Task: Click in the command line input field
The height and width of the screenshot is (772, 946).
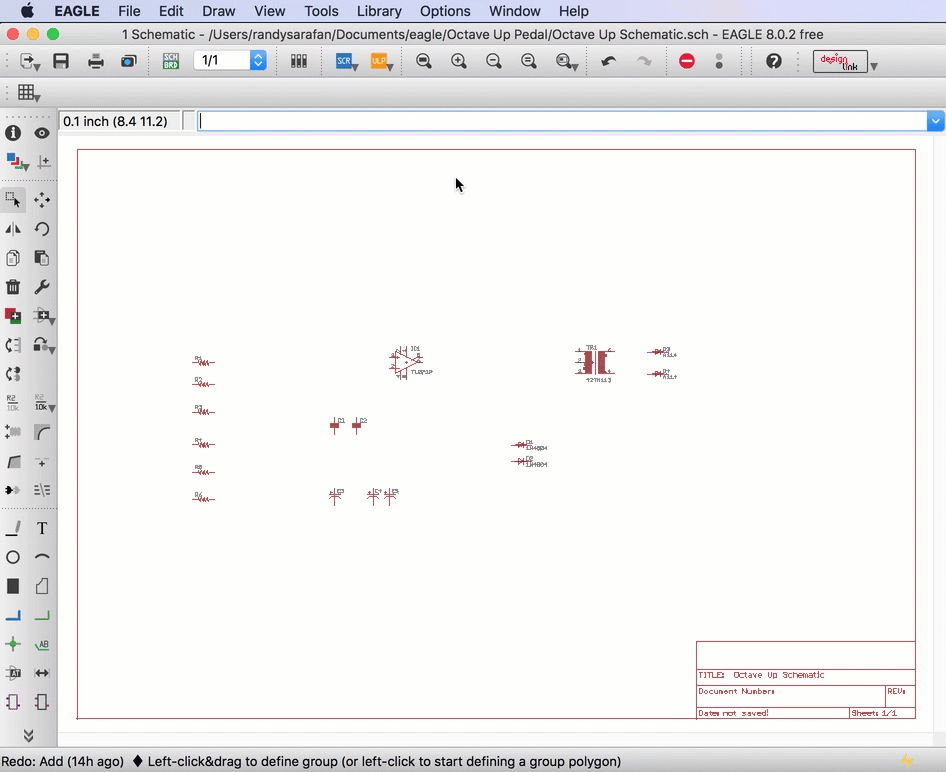Action: point(562,121)
